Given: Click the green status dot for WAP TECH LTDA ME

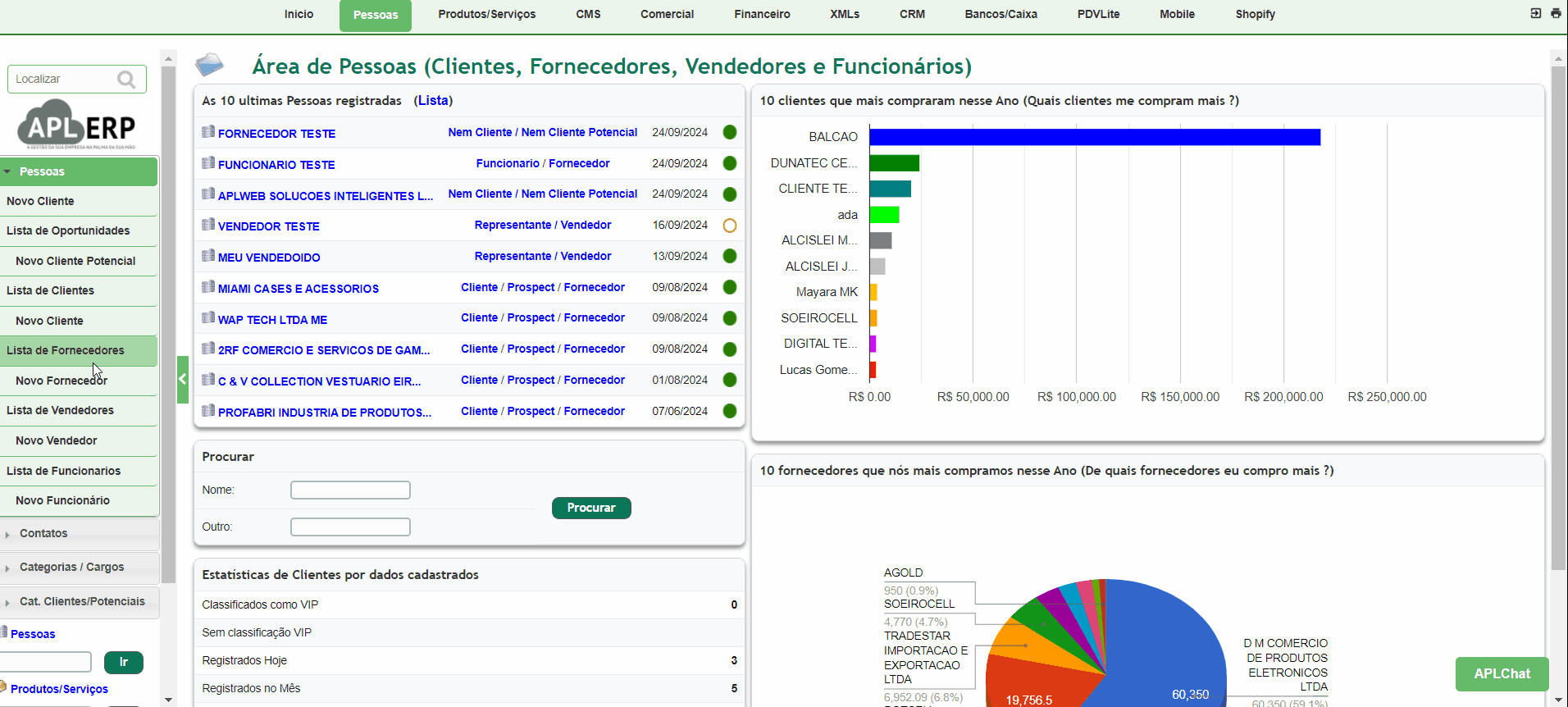Looking at the screenshot, I should [730, 318].
